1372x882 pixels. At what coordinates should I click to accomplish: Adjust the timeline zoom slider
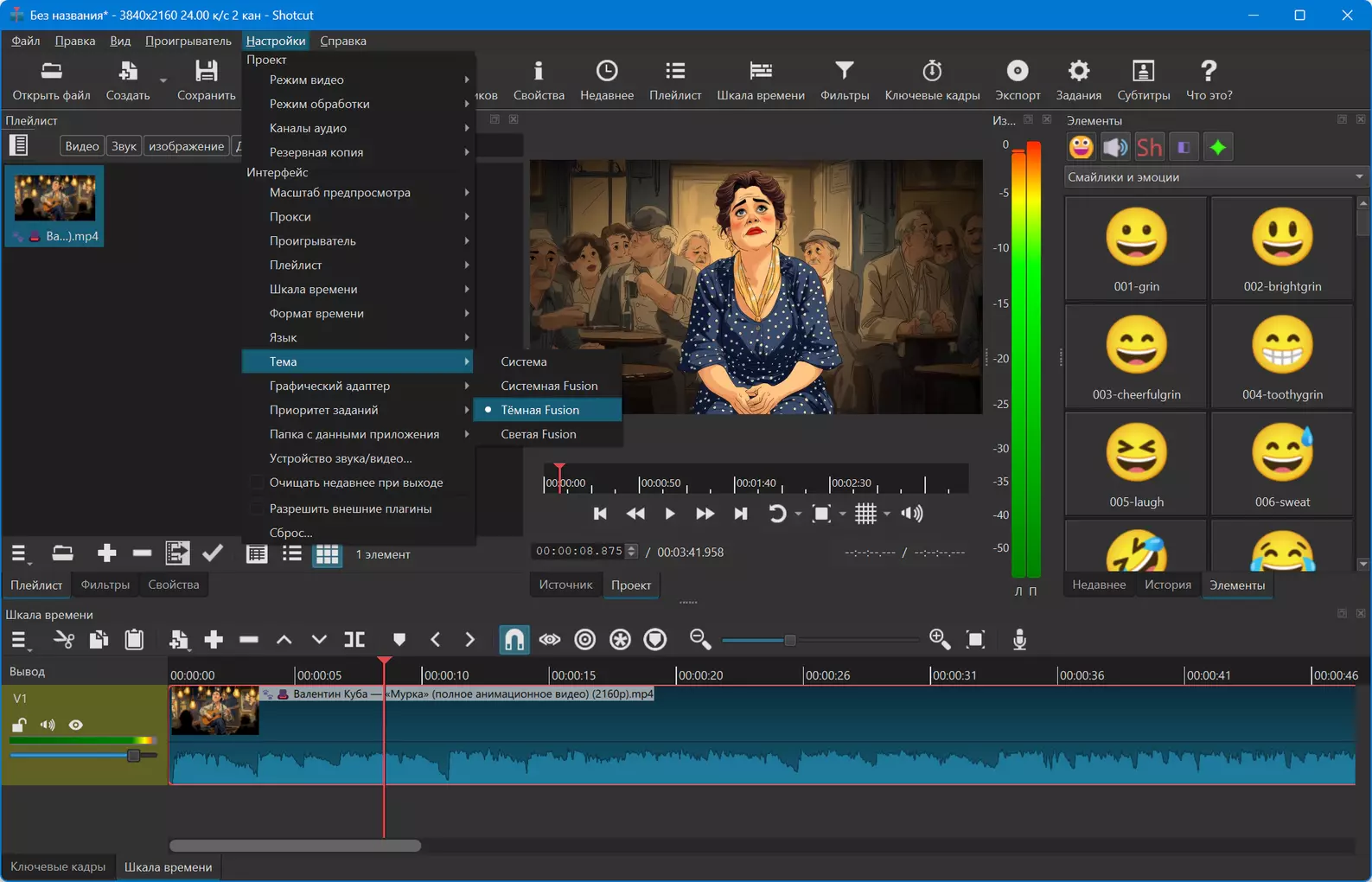point(789,640)
